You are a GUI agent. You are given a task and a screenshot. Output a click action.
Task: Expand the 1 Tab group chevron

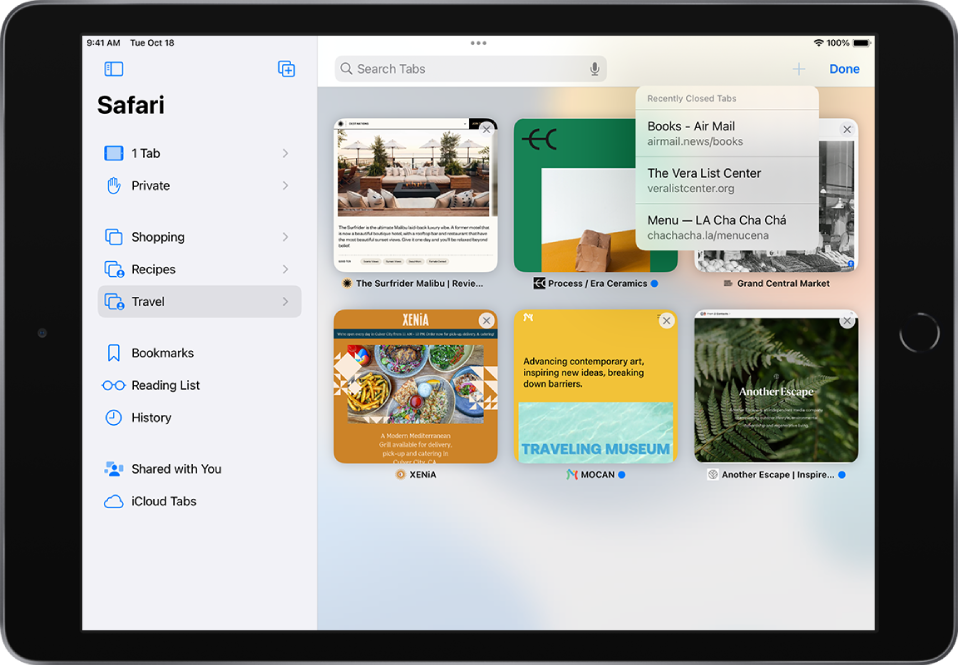coord(285,153)
